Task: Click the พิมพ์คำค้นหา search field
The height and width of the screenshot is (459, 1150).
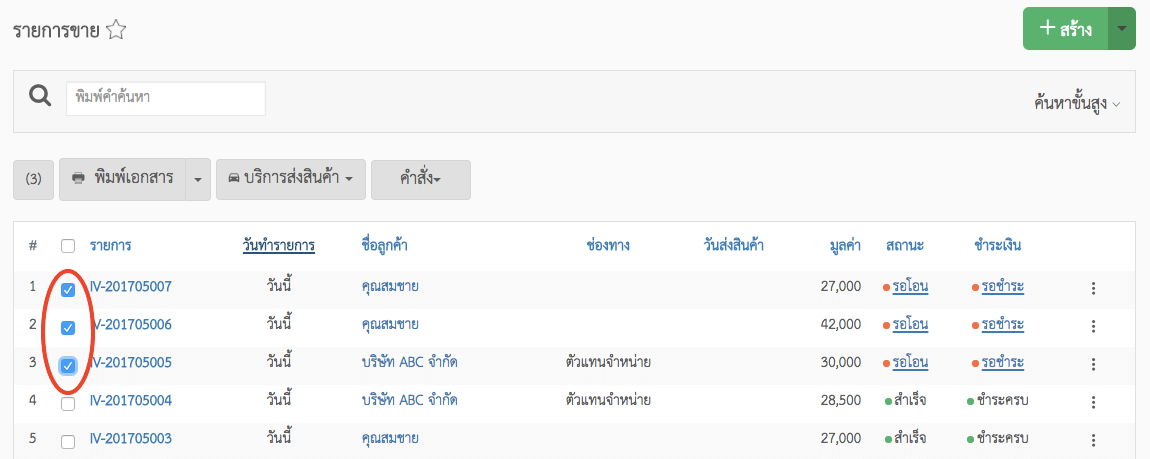Action: (x=166, y=98)
